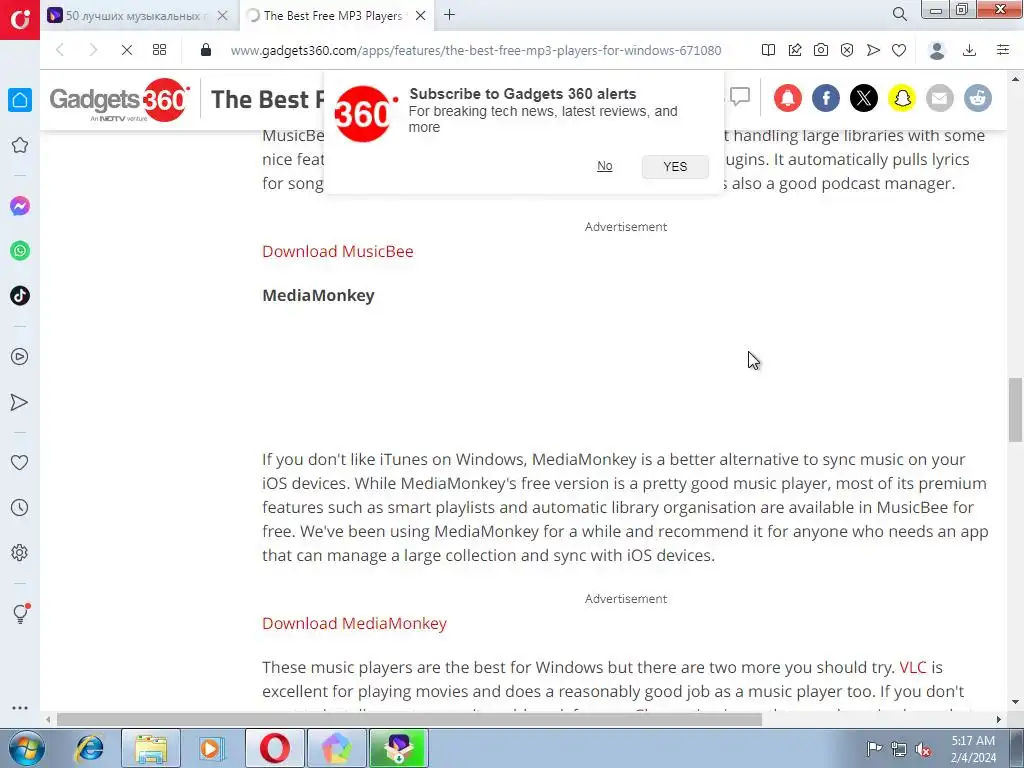This screenshot has height=768, width=1024.
Task: Open the lightbulb tips icon in sidebar
Action: 20,613
